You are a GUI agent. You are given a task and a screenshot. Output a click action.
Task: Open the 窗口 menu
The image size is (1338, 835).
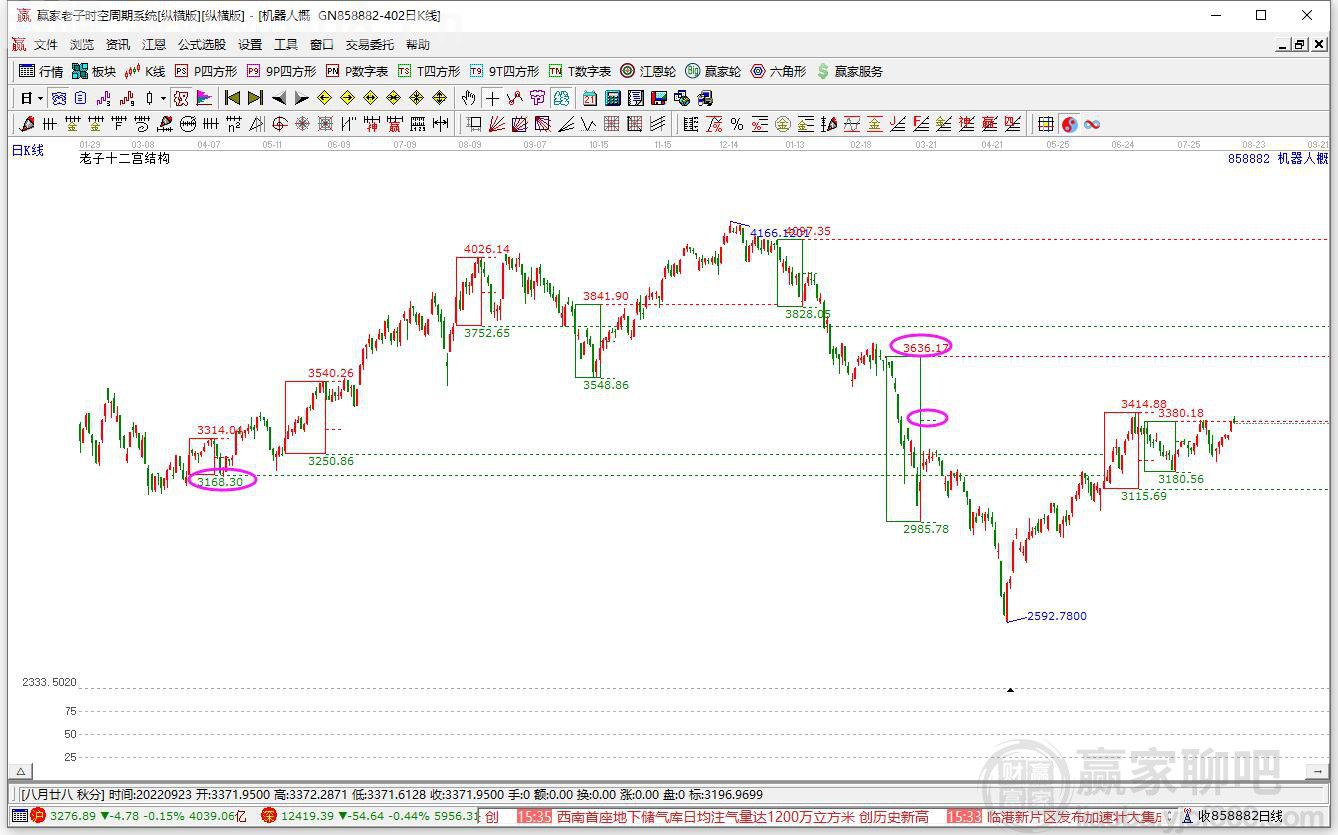coord(322,45)
